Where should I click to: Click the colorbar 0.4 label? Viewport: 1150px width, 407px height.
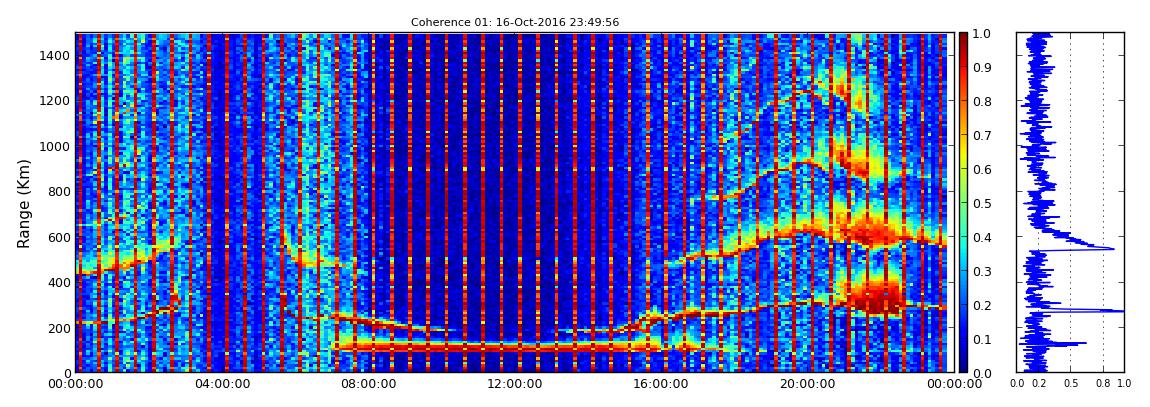coord(984,238)
